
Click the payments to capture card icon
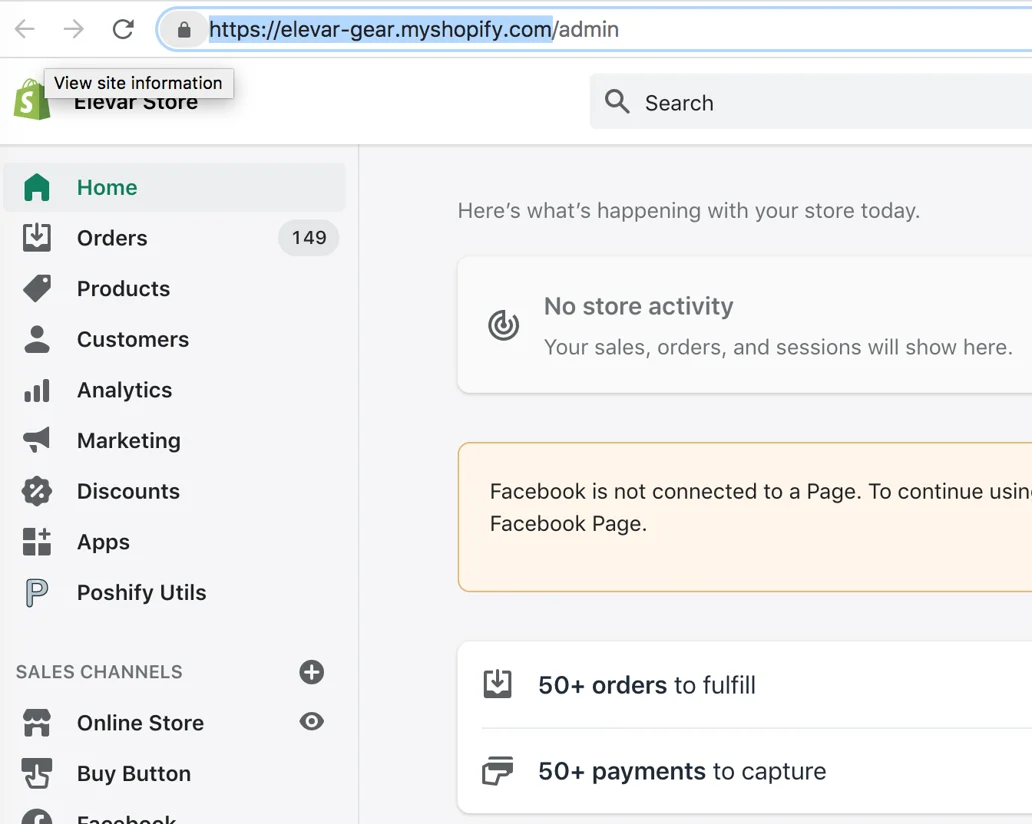(498, 771)
